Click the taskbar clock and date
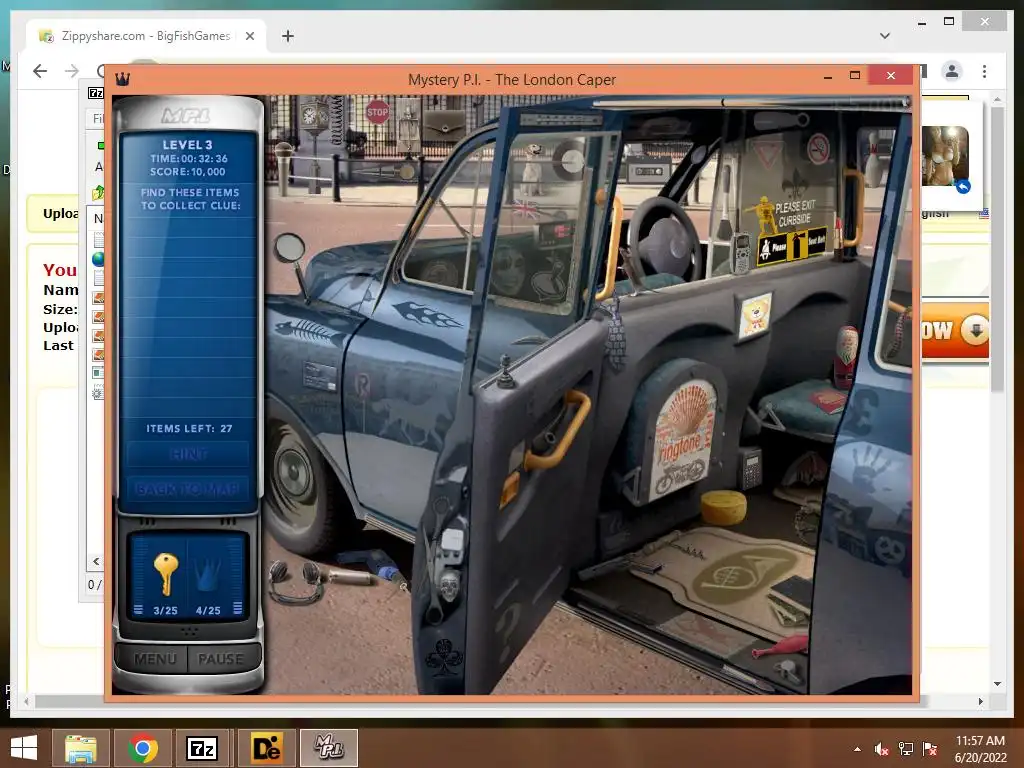Screen dimensions: 1024x768 point(980,749)
